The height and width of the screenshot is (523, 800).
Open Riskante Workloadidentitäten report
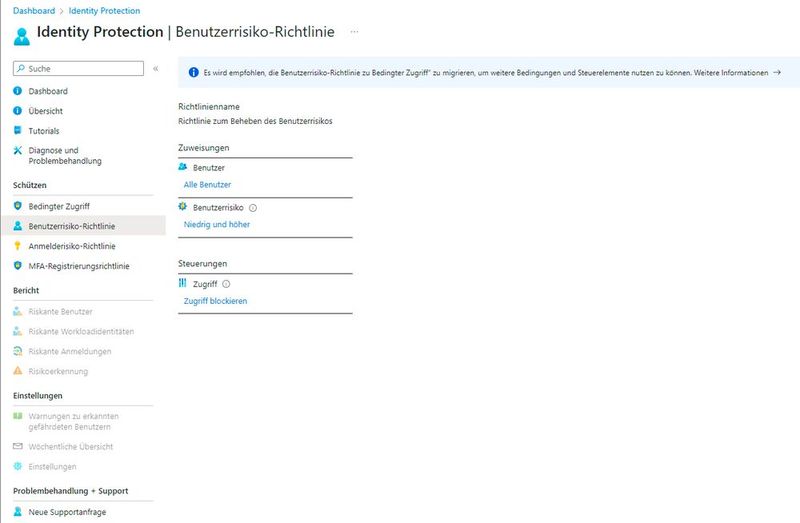point(81,331)
